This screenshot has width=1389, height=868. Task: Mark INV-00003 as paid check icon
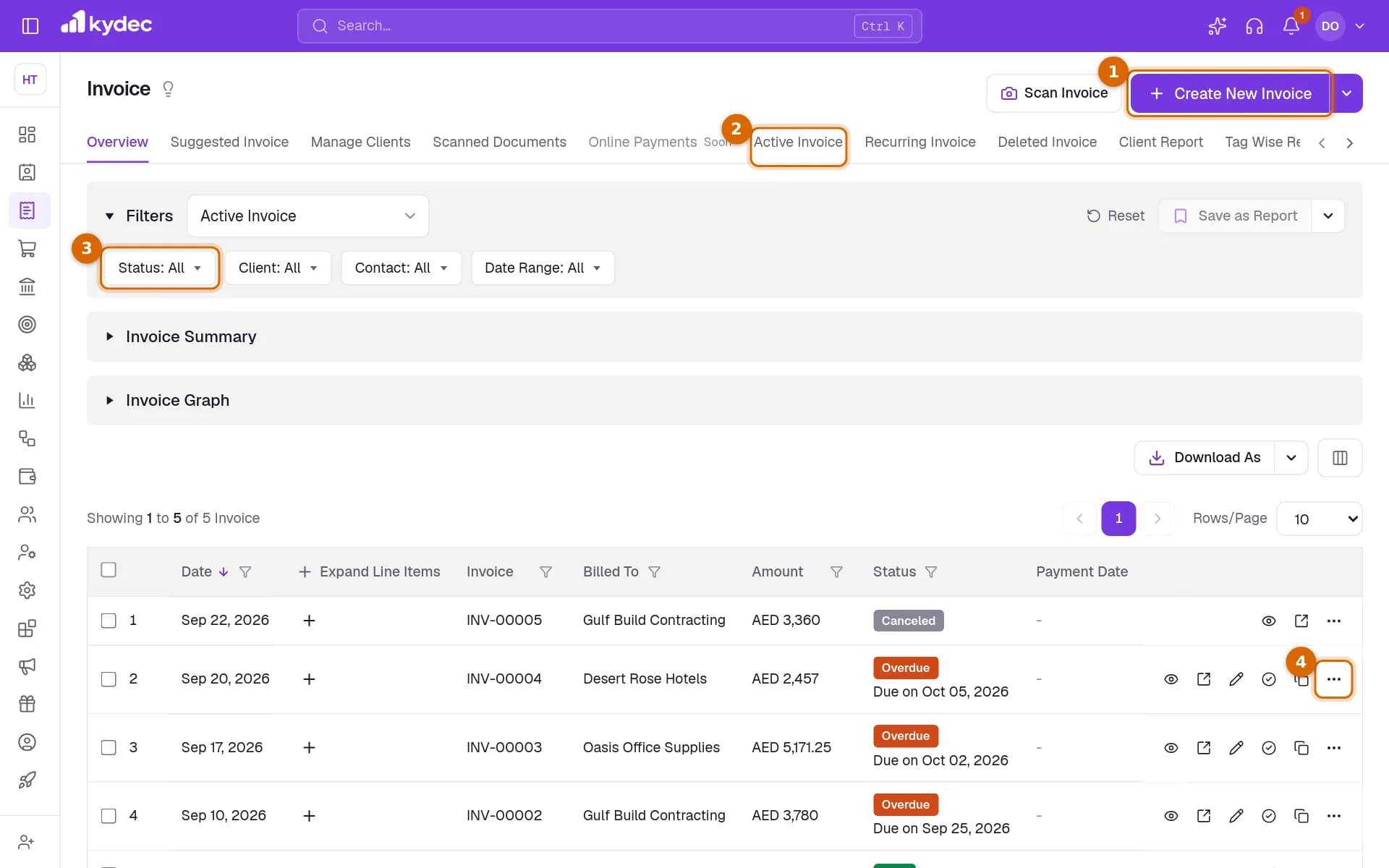click(1269, 748)
